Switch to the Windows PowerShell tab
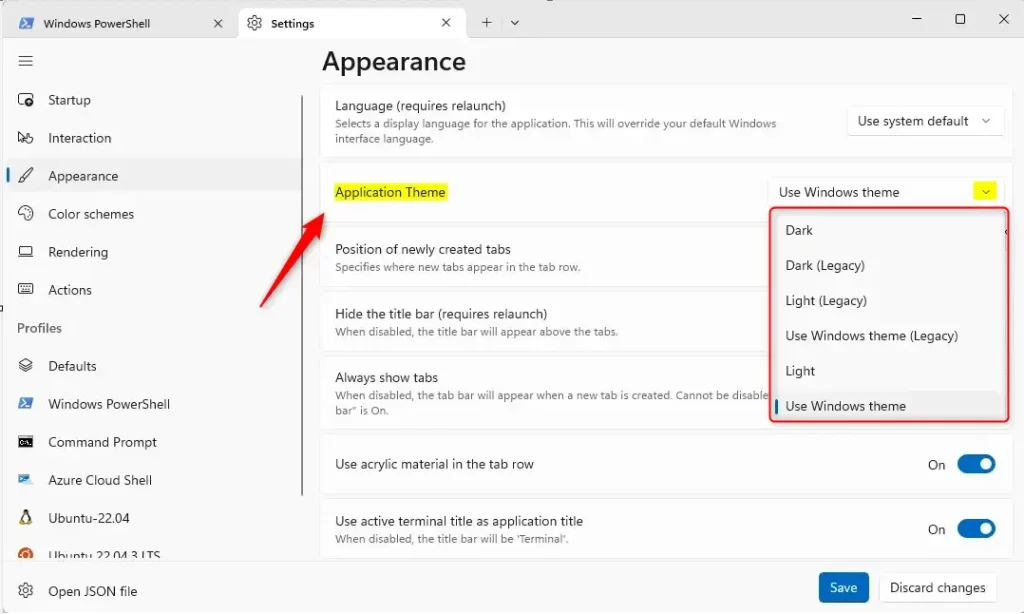 pos(121,24)
